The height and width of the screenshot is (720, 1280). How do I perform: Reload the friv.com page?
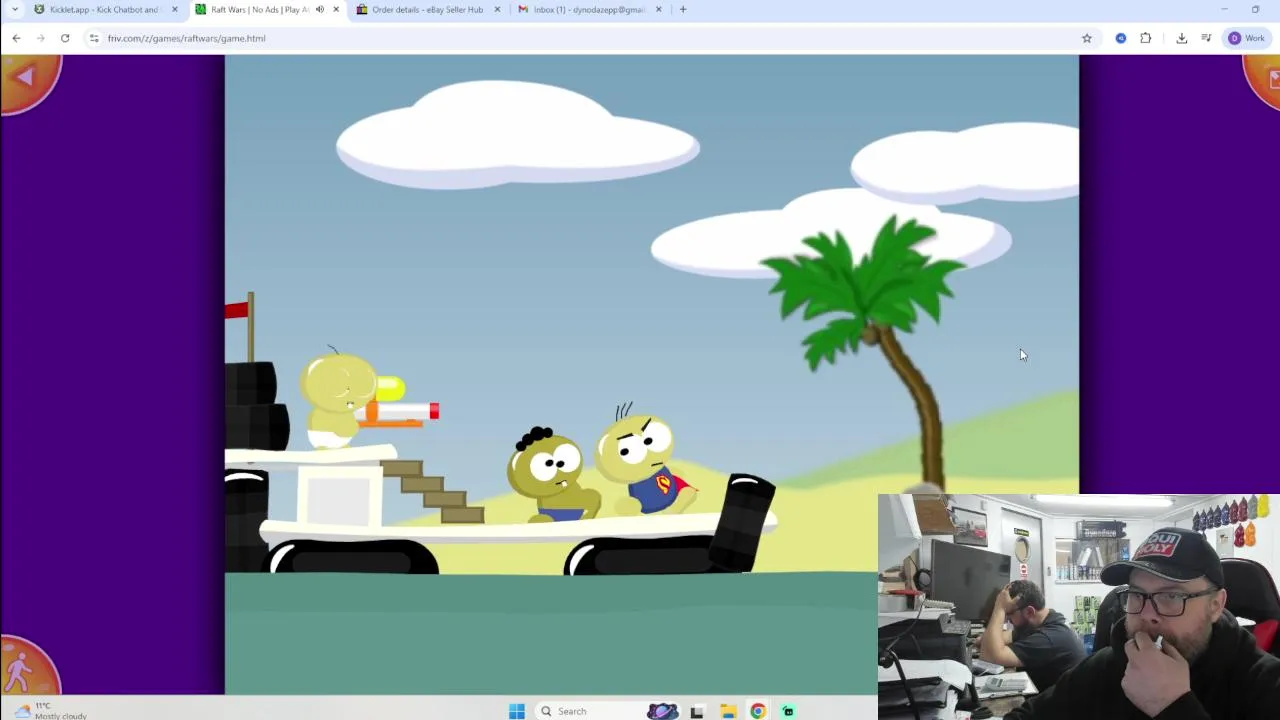(x=65, y=38)
